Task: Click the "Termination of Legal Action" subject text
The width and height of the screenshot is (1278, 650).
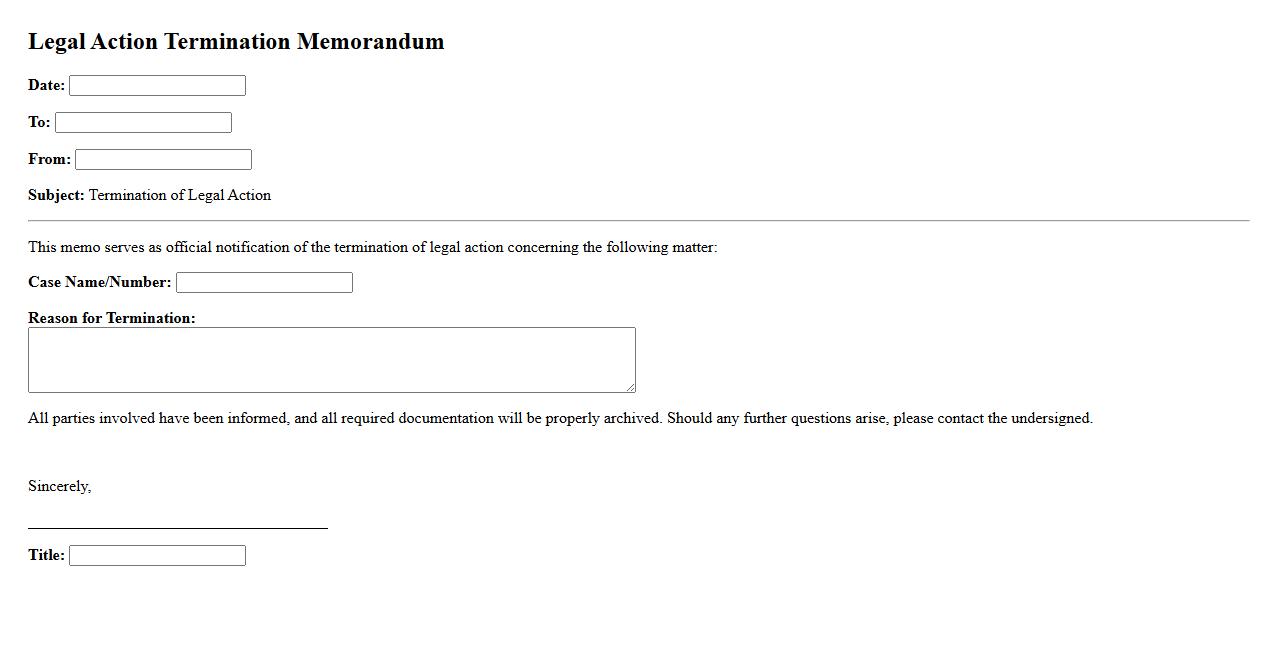Action: click(x=180, y=196)
